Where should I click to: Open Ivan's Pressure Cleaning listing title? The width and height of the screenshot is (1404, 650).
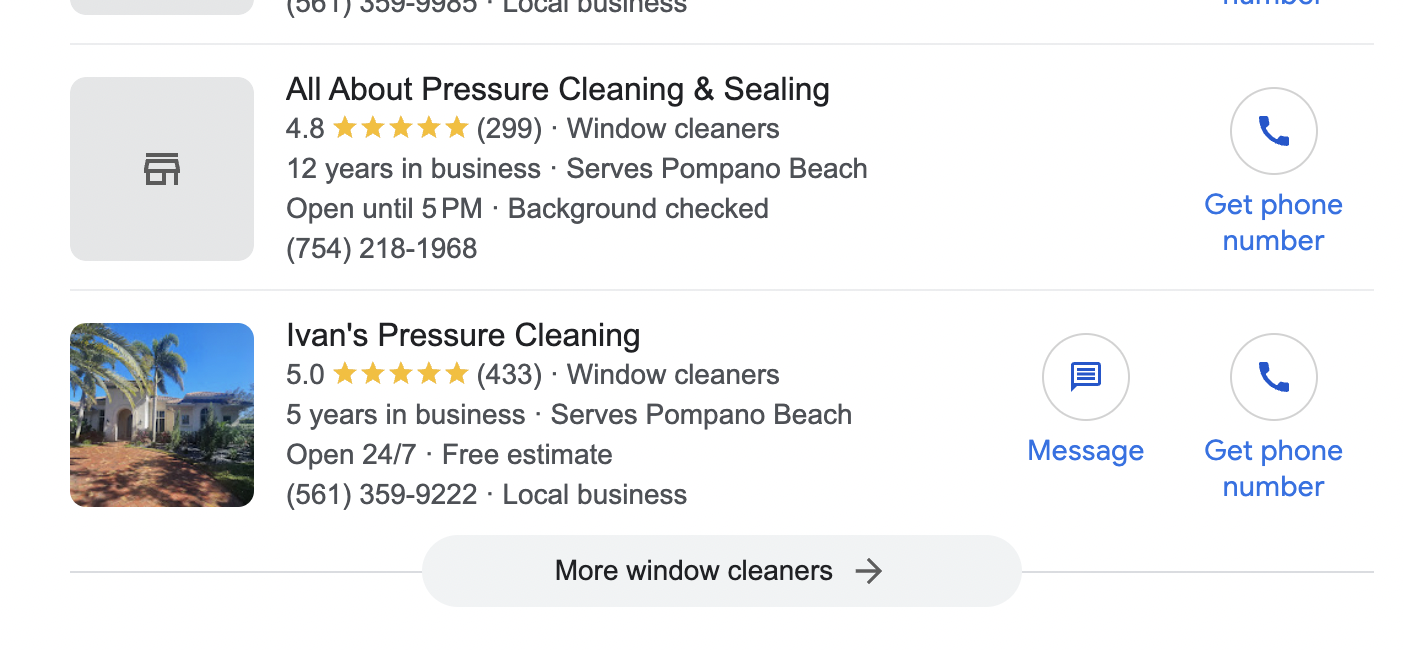pos(463,335)
